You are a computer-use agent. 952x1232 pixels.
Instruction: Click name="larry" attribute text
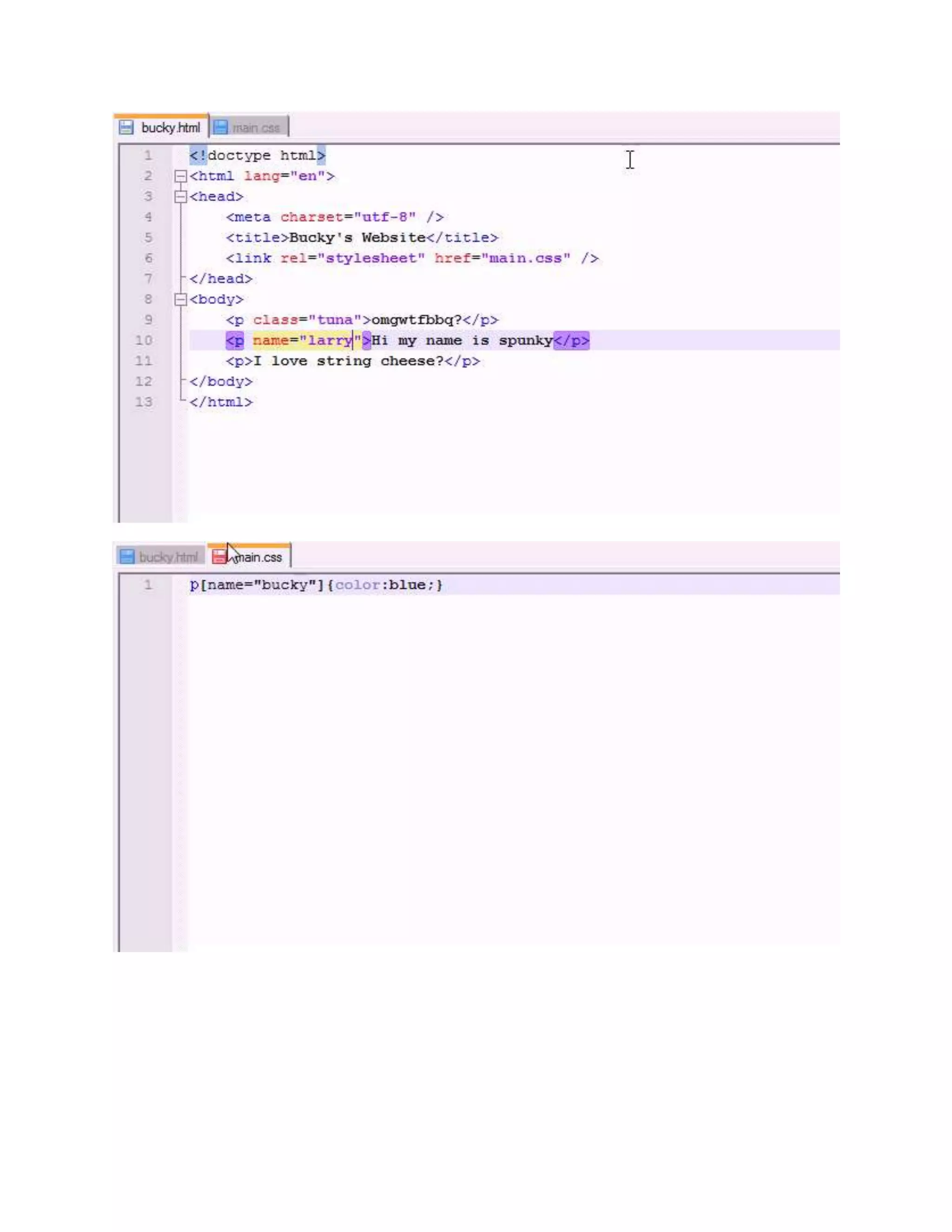(307, 340)
